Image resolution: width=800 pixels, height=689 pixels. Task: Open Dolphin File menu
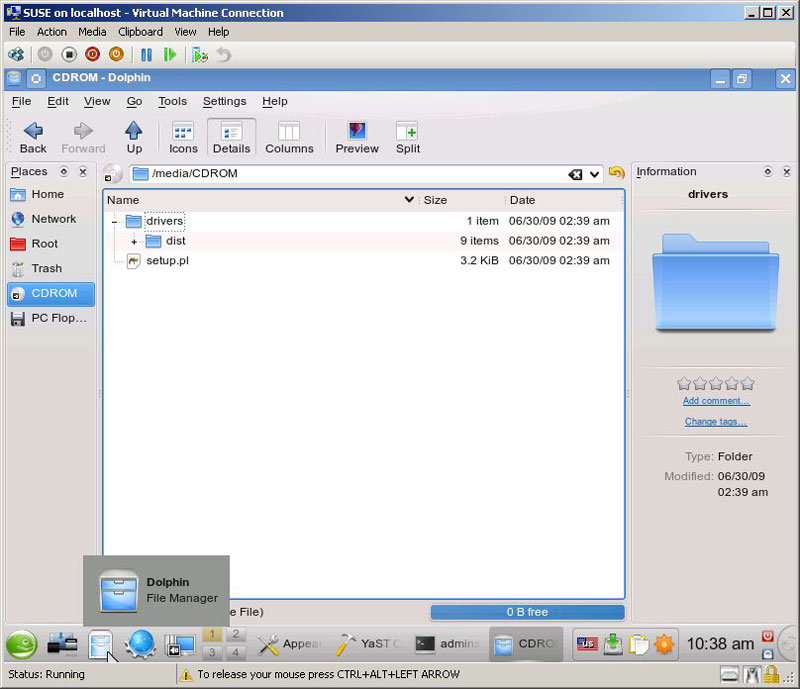click(x=21, y=101)
